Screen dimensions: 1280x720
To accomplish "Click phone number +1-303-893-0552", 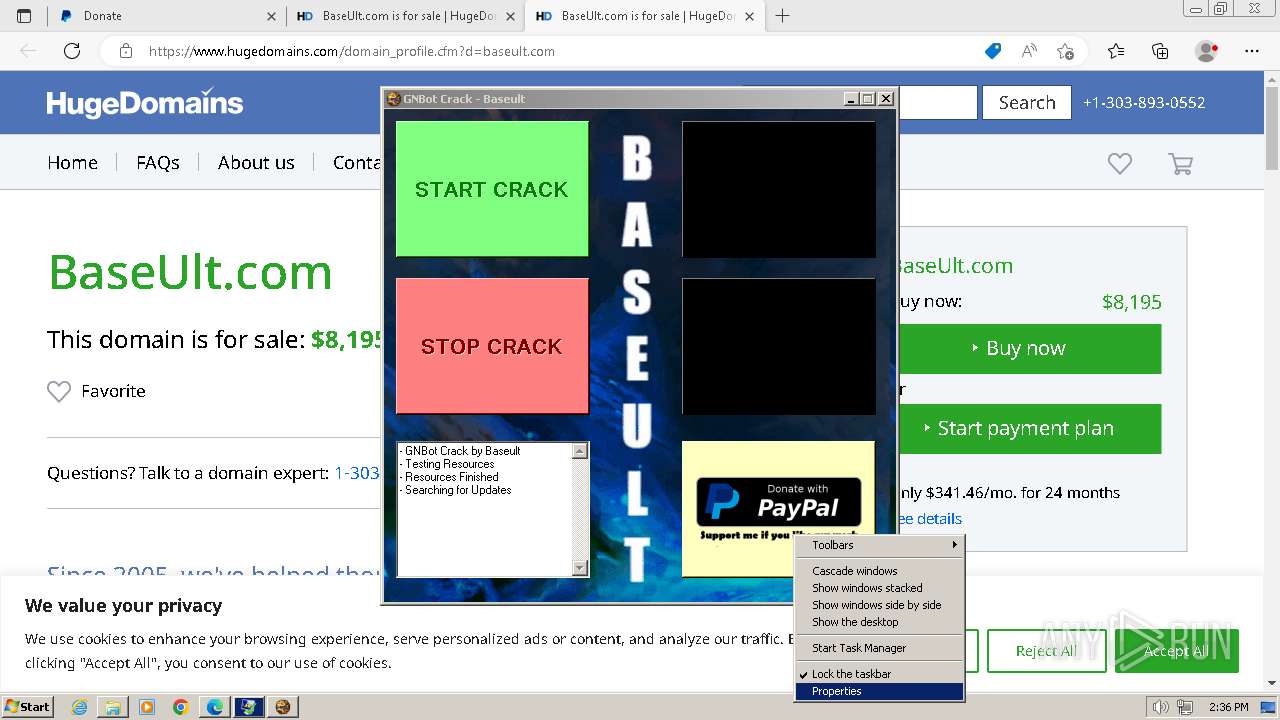I will [x=1144, y=103].
